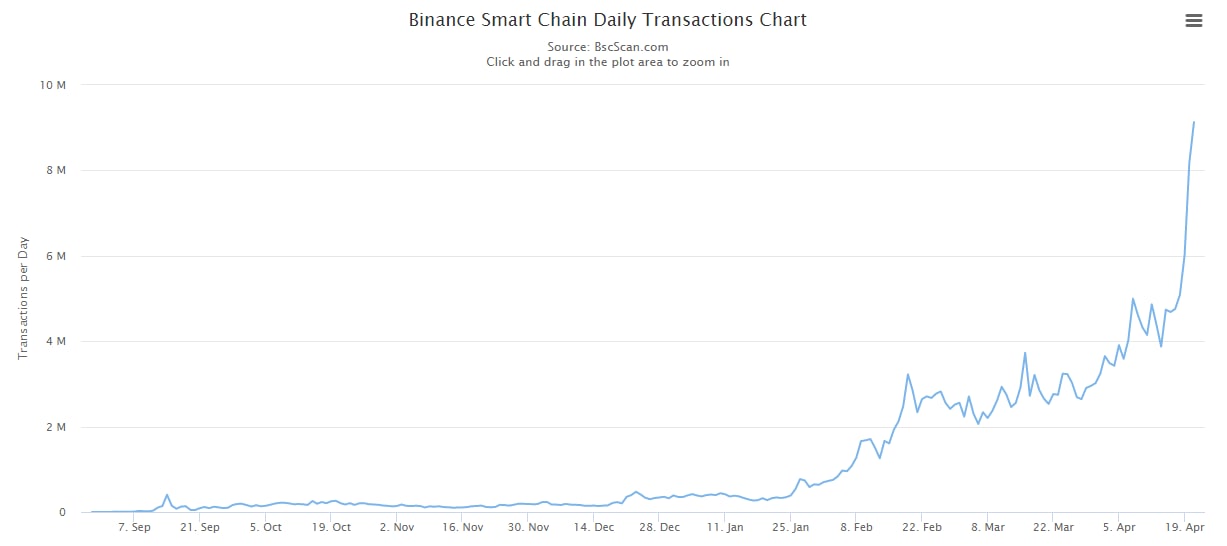1227x546 pixels.
Task: Click the "19. Apr" date label
Action: (1185, 528)
